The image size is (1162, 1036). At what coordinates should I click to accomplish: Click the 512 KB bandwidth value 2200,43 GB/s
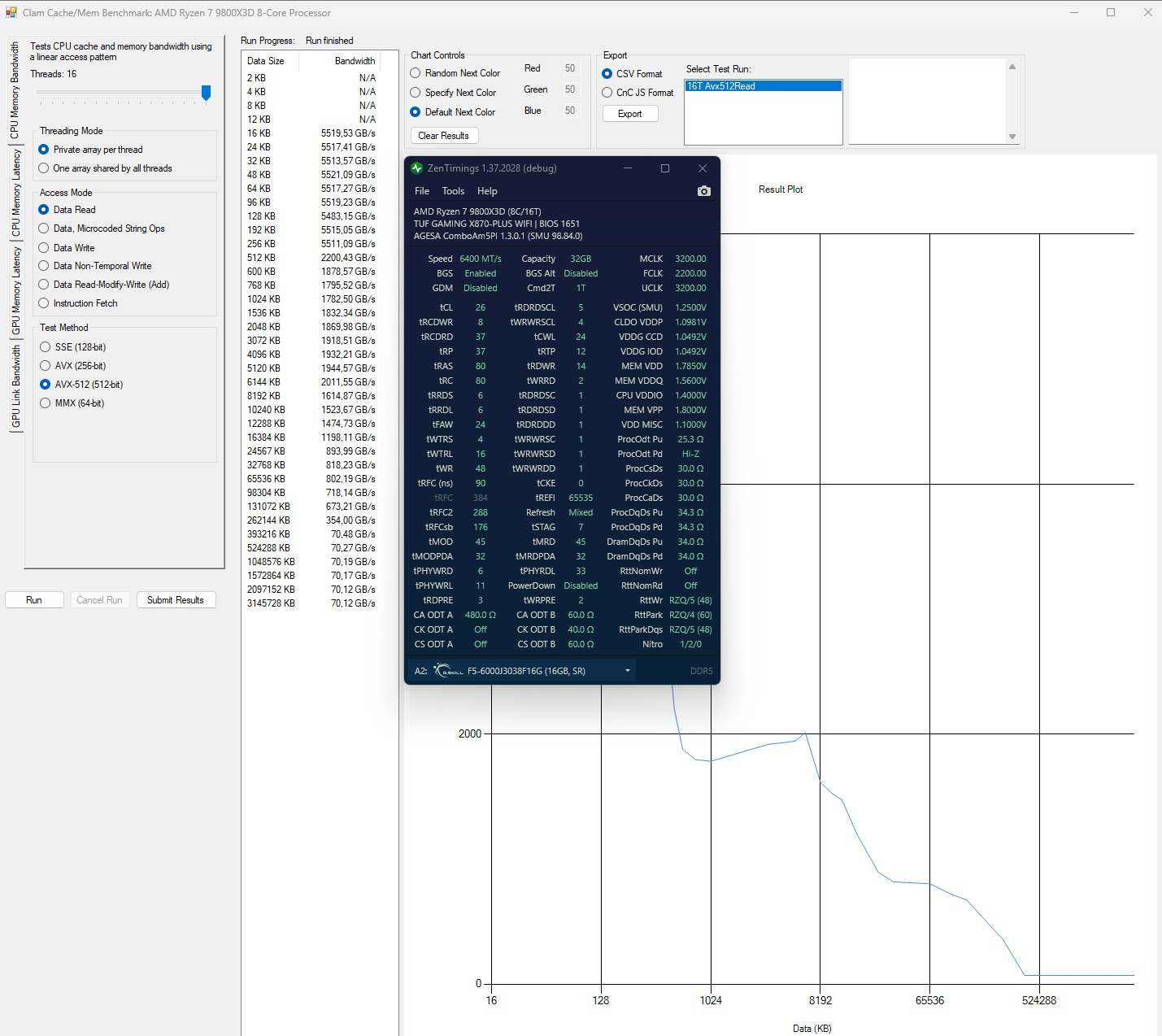[x=348, y=258]
